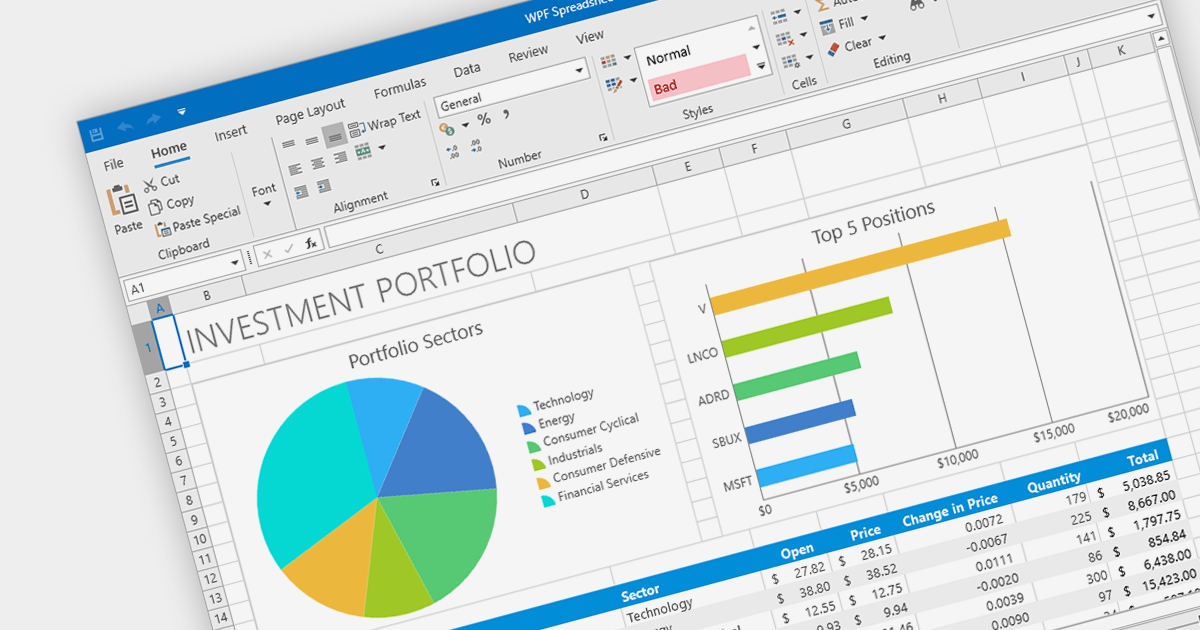The image size is (1200, 630).
Task: Click Decrease Decimal icon
Action: (475, 146)
